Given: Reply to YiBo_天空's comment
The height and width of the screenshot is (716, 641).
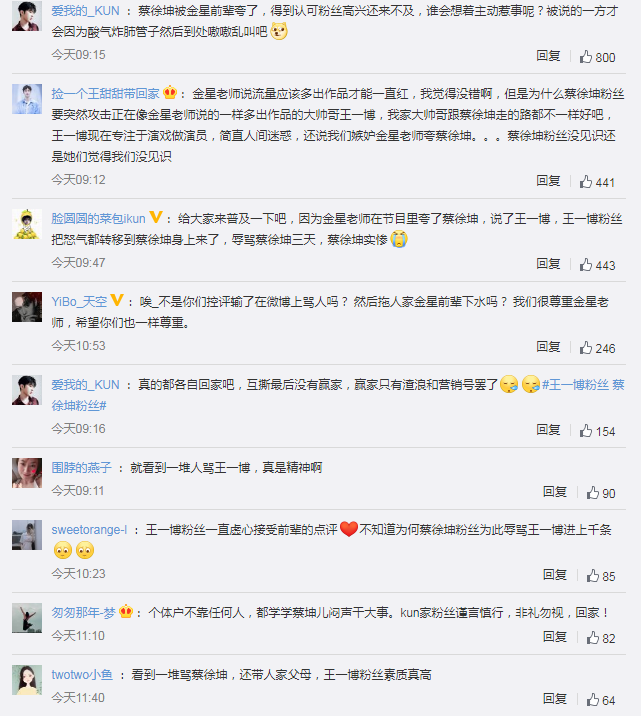Looking at the screenshot, I should click(x=548, y=347).
